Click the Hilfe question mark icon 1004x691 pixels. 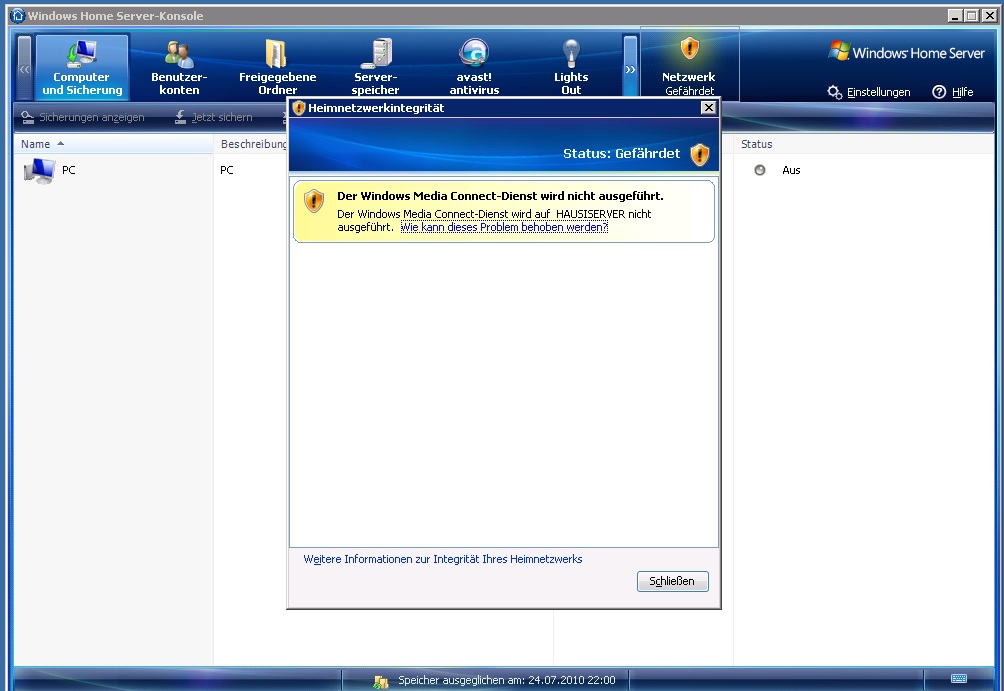(939, 92)
